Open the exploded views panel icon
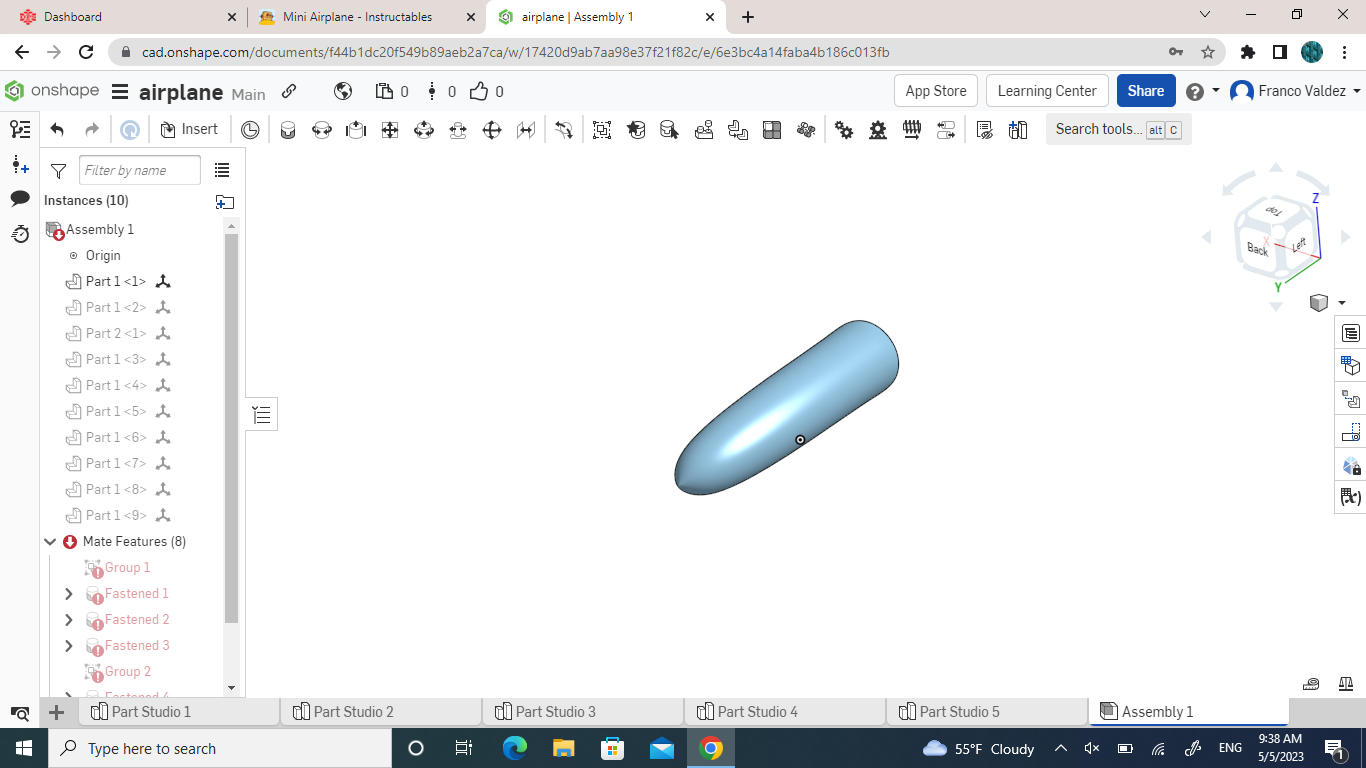The image size is (1366, 768). click(1351, 399)
